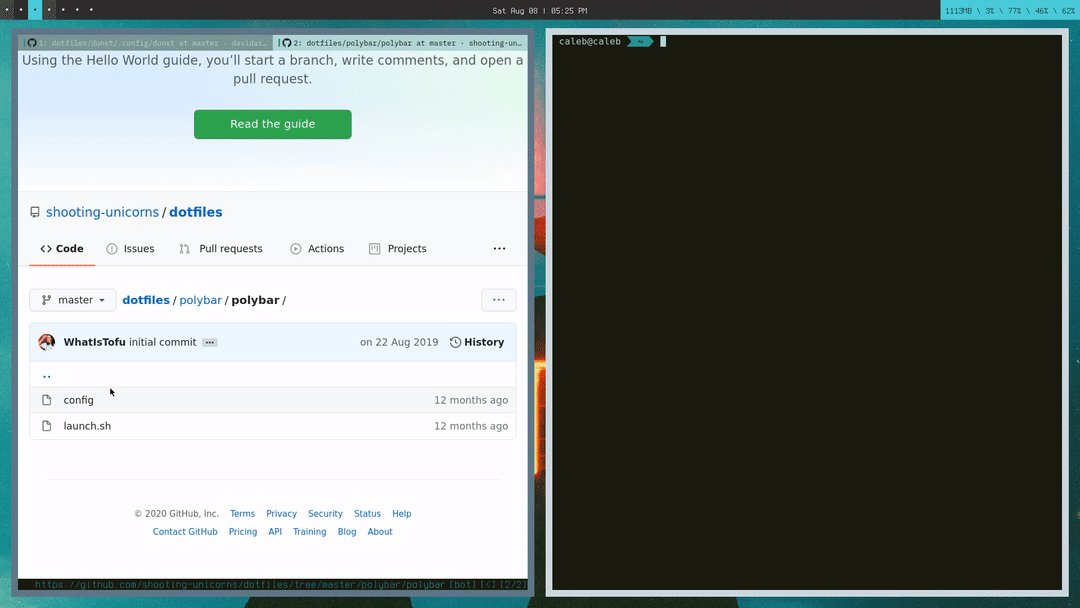Open the Terms footer link
This screenshot has width=1080, height=608.
242,514
